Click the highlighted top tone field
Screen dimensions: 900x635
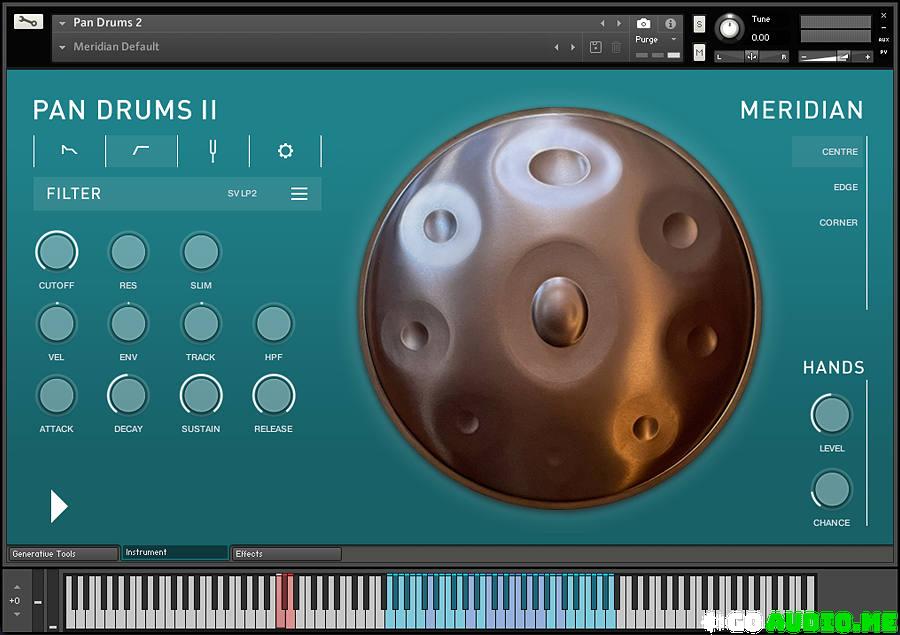tap(558, 165)
